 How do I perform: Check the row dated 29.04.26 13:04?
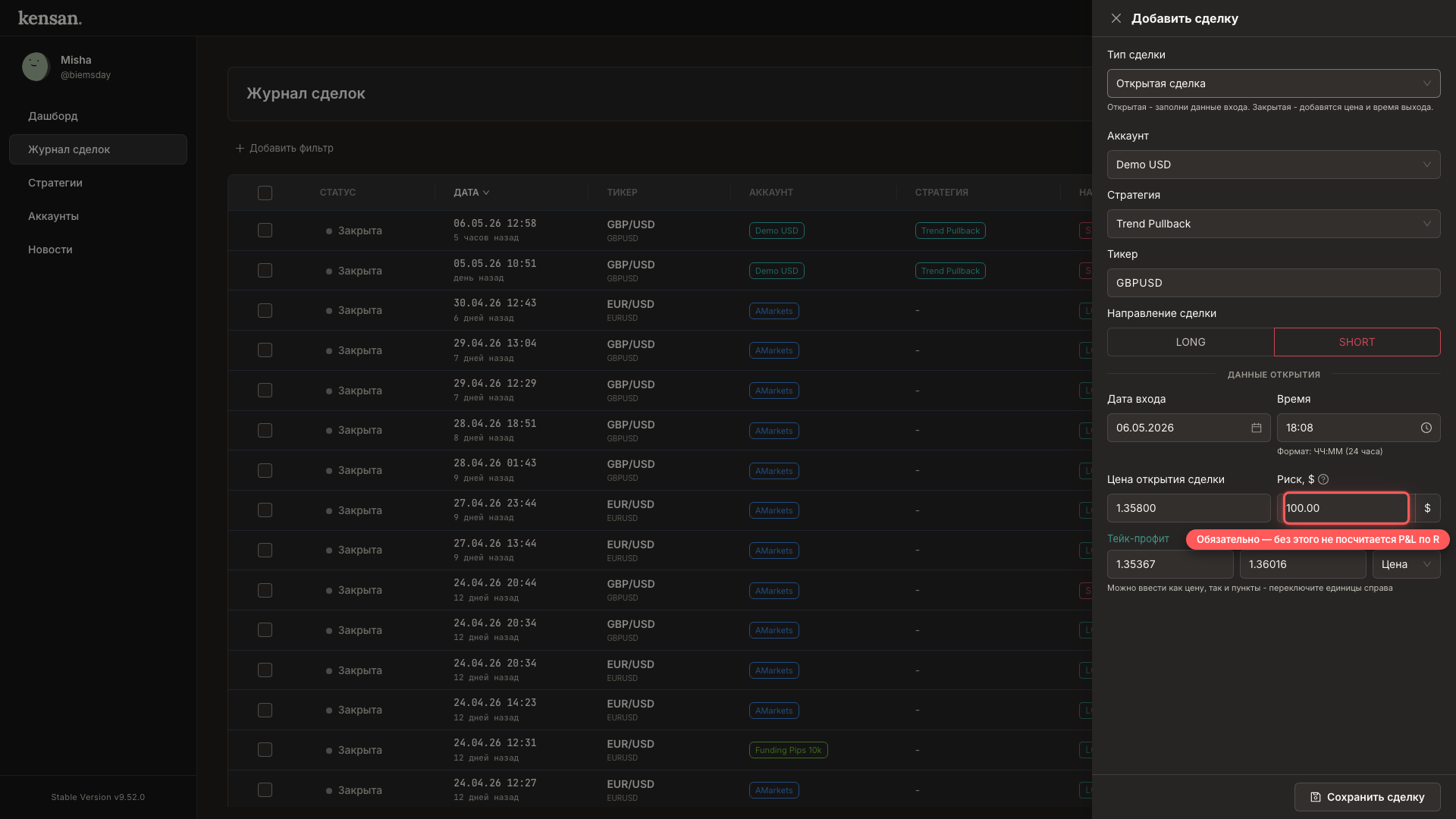pos(265,350)
